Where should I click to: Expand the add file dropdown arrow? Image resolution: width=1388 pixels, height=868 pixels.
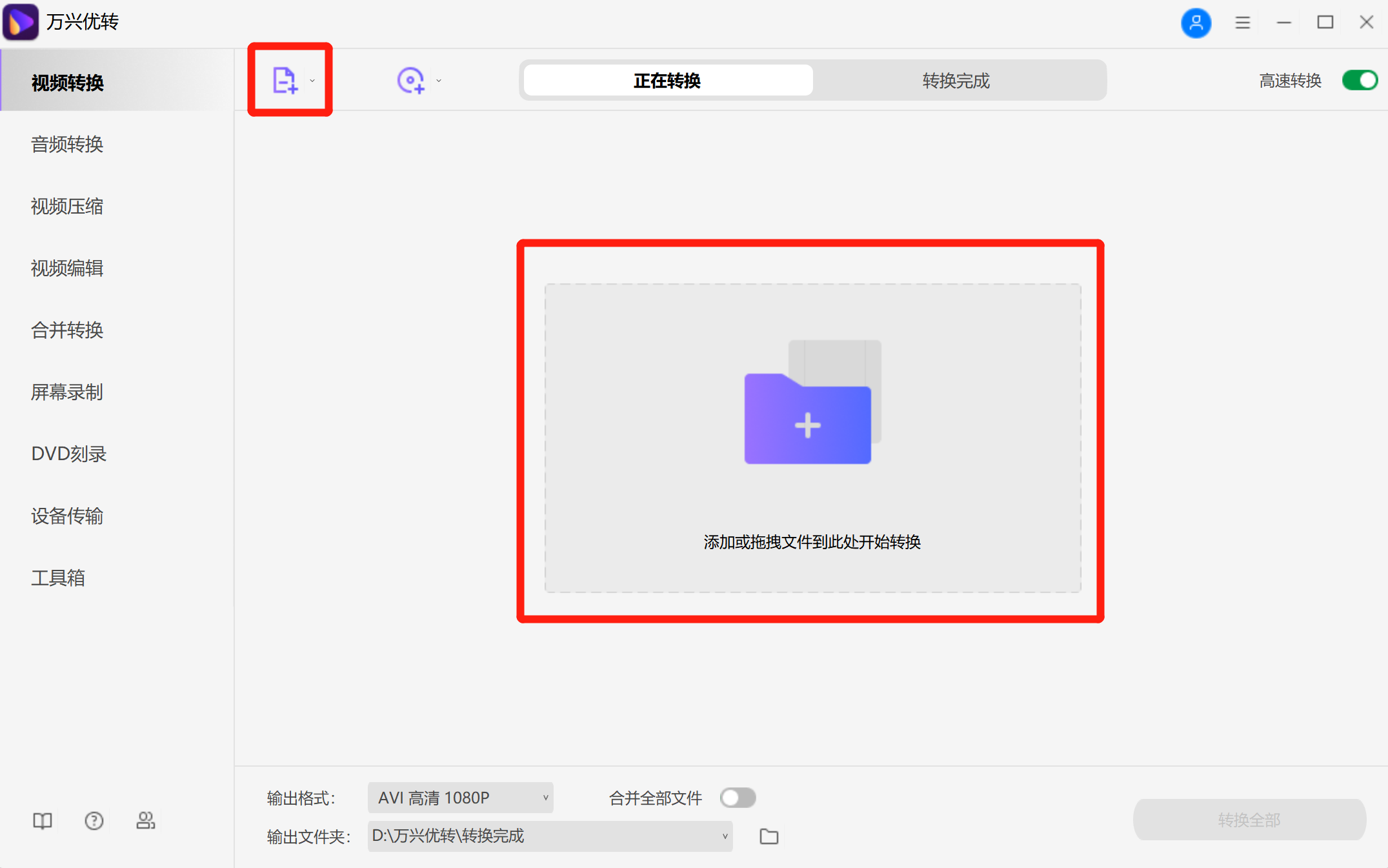(x=312, y=80)
